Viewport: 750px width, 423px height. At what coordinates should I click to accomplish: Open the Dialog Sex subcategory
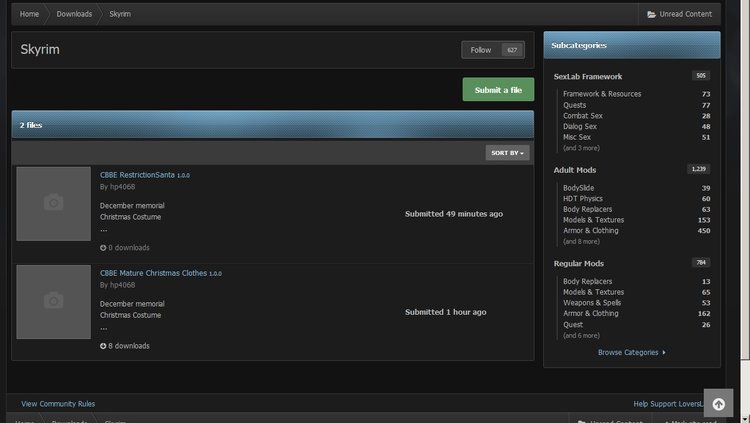tap(580, 126)
